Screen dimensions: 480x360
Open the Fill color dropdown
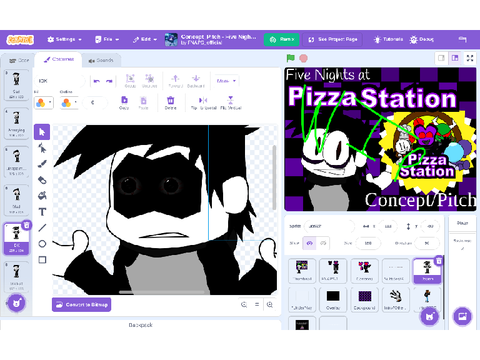(43, 103)
